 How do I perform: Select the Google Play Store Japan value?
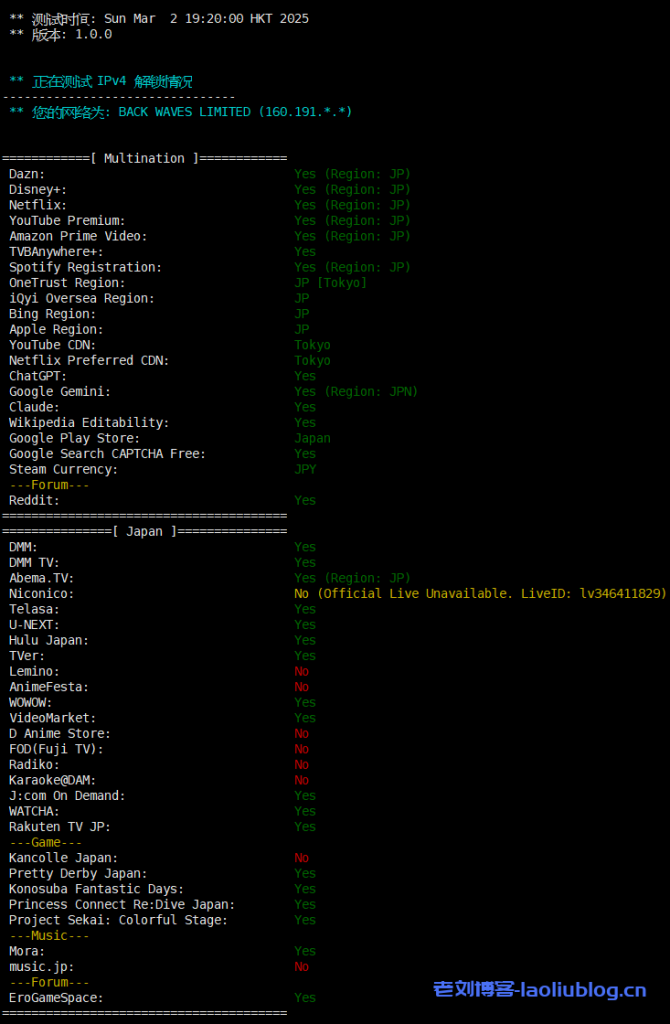coord(312,438)
